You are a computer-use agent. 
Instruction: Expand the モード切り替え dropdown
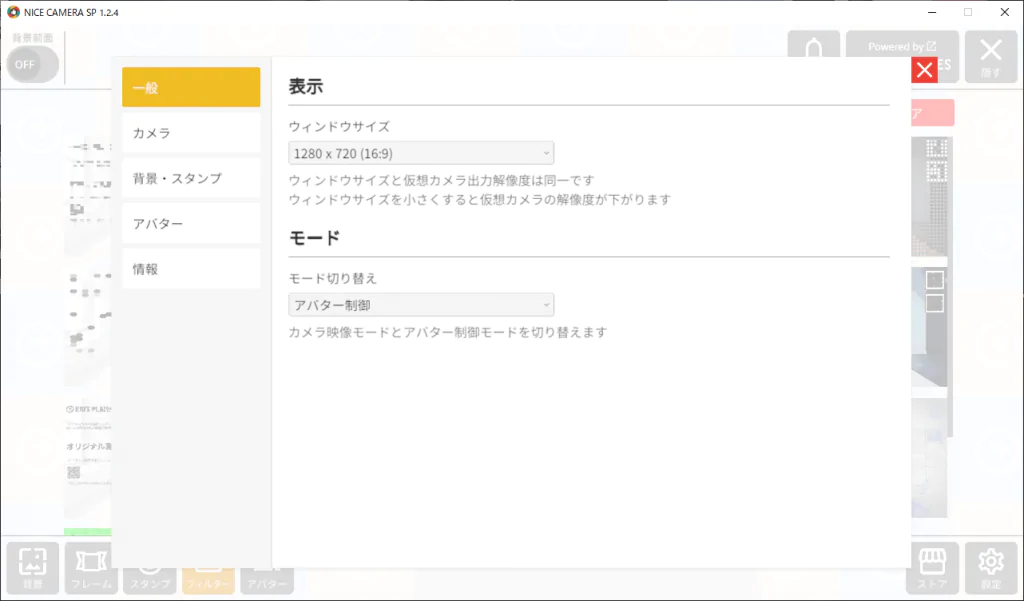tap(421, 305)
